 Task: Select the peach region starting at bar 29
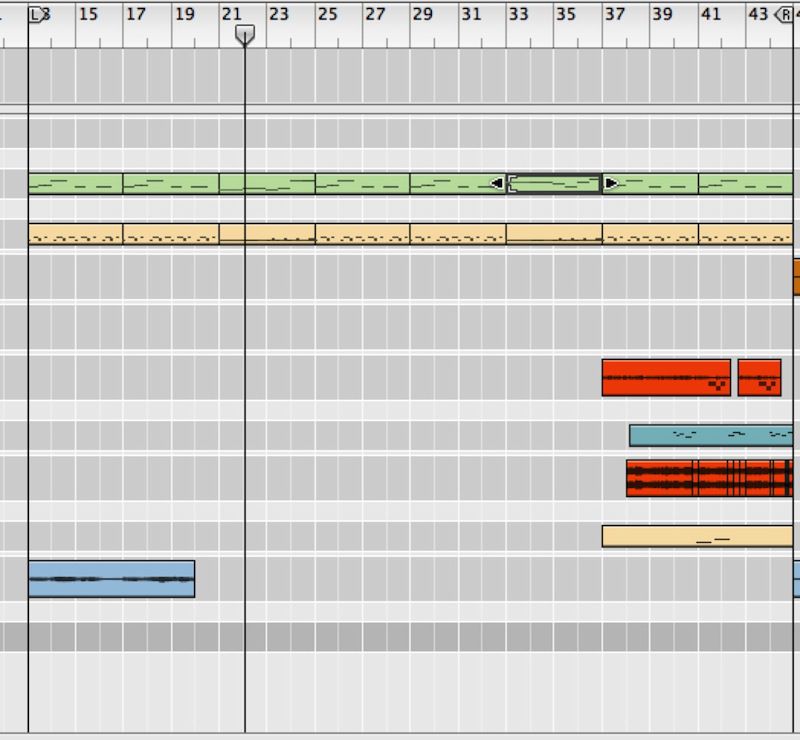tap(458, 234)
